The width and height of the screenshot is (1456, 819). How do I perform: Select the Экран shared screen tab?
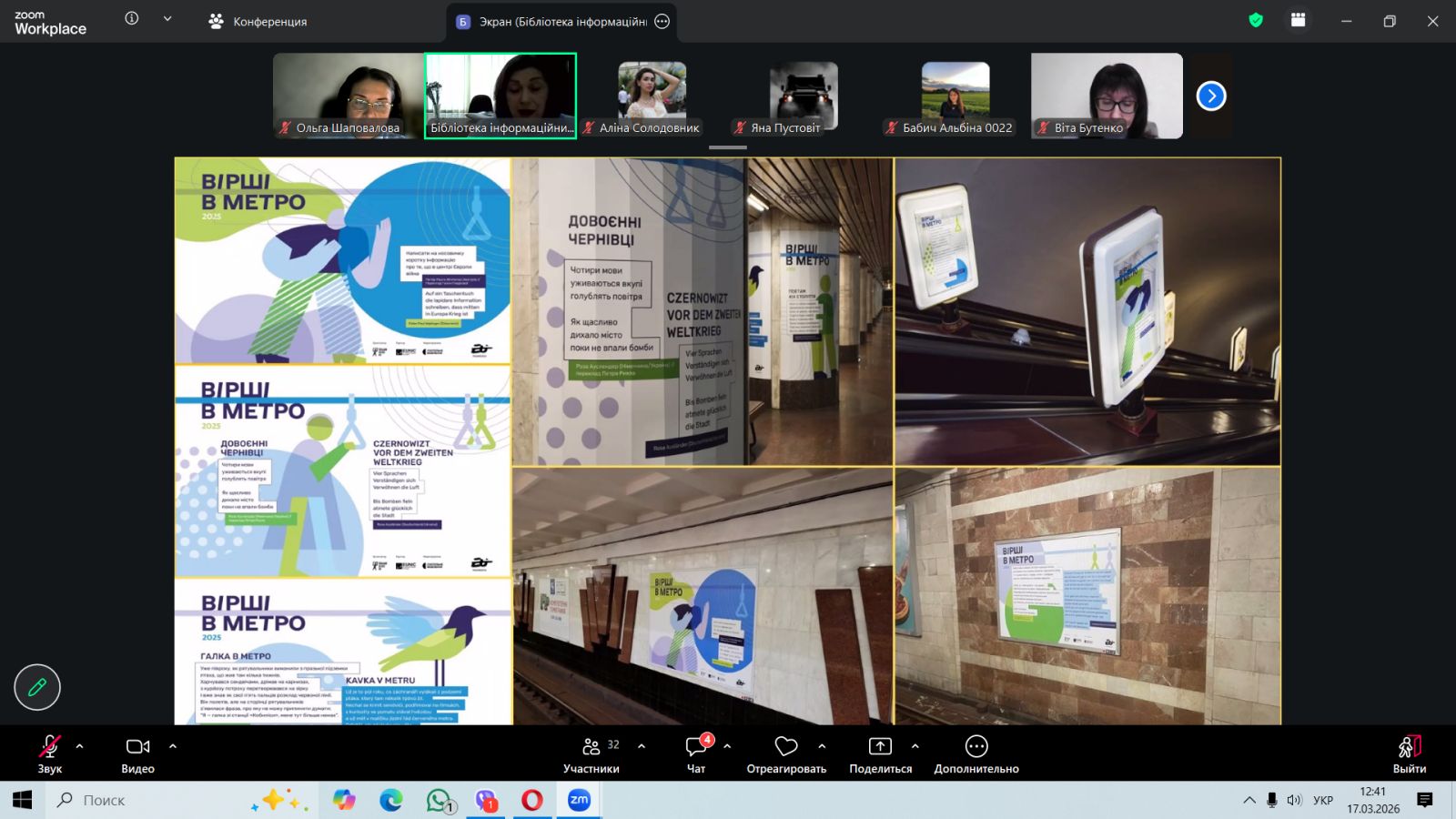pos(562,21)
